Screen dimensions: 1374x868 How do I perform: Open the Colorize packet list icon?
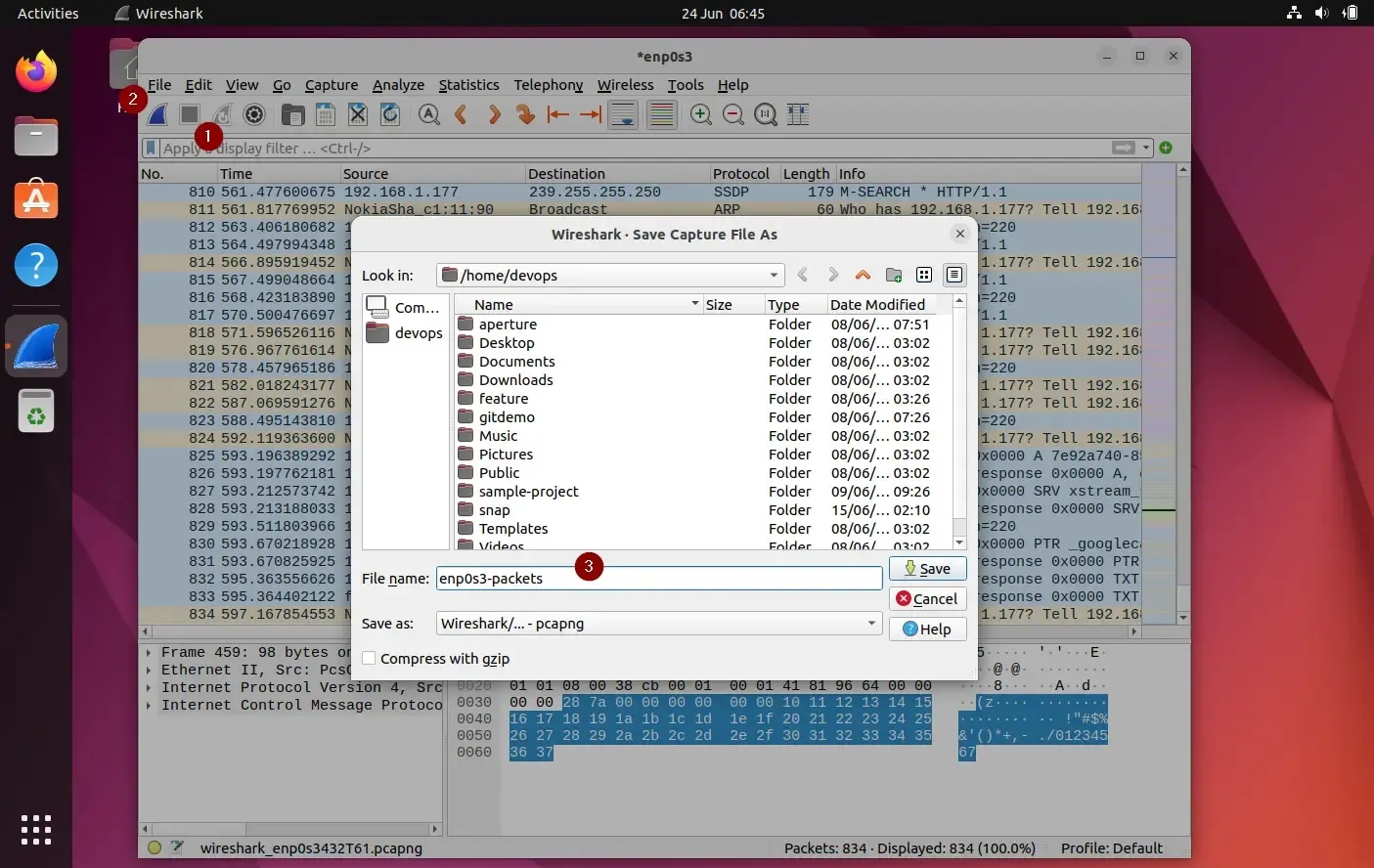coord(661,114)
